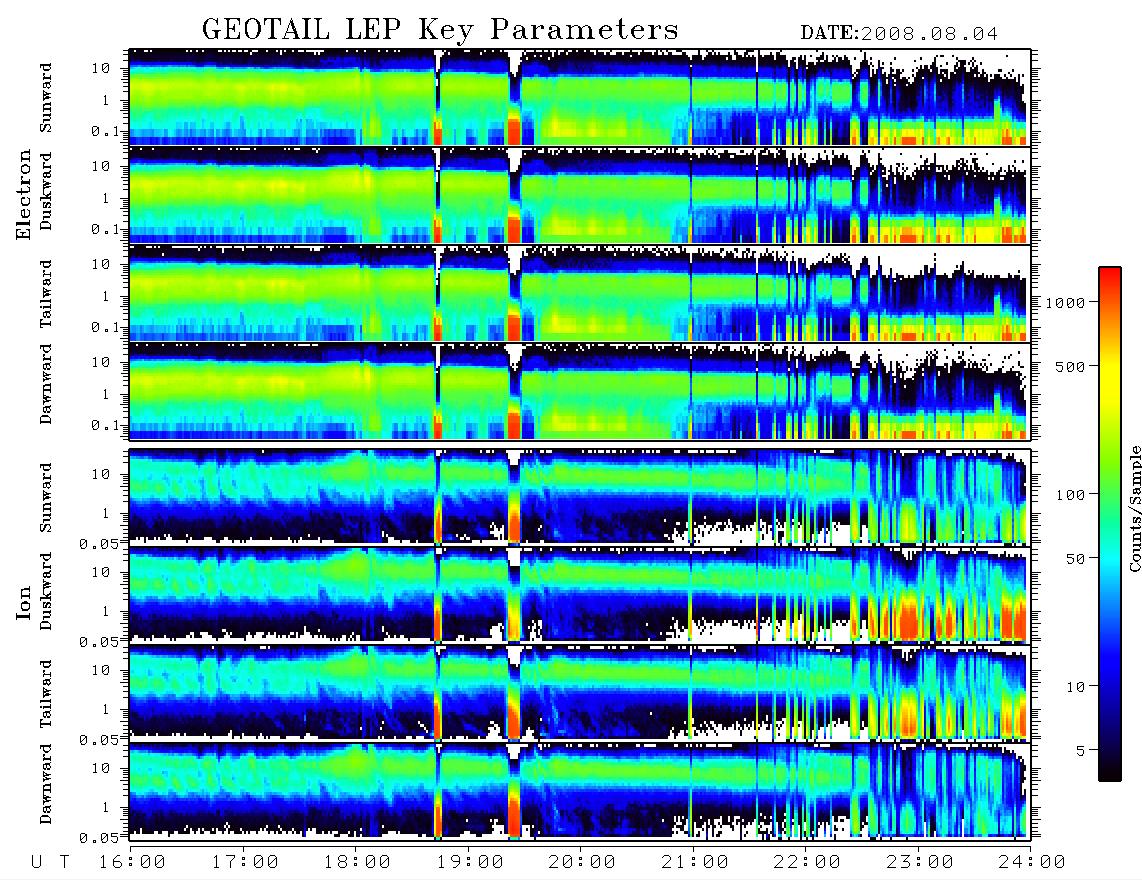Image resolution: width=1142 pixels, height=880 pixels.
Task: Click the colorbar '5' tick label
Action: coord(1081,751)
